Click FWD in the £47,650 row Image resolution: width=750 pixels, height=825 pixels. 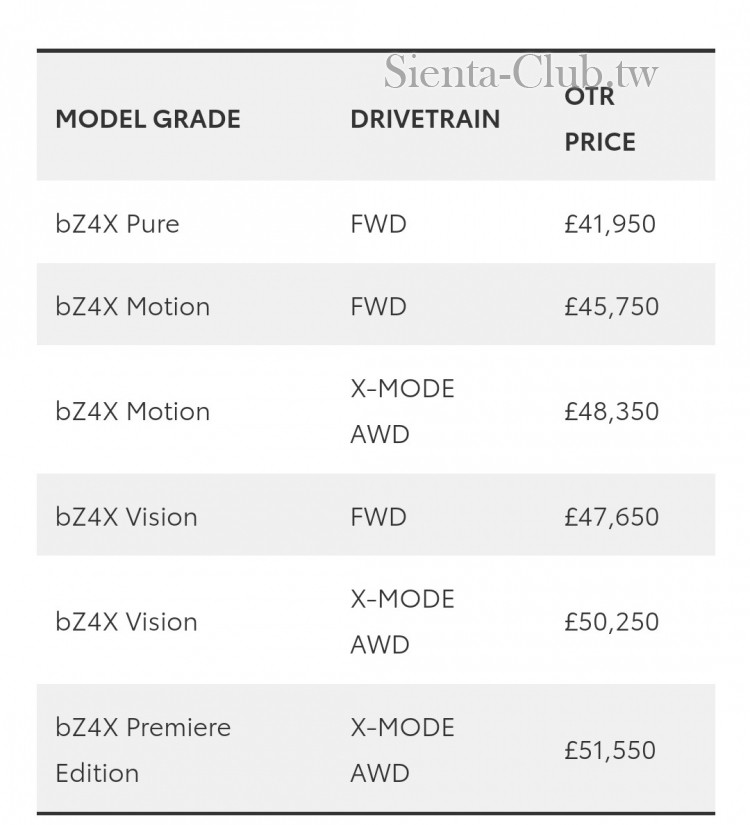click(x=379, y=517)
